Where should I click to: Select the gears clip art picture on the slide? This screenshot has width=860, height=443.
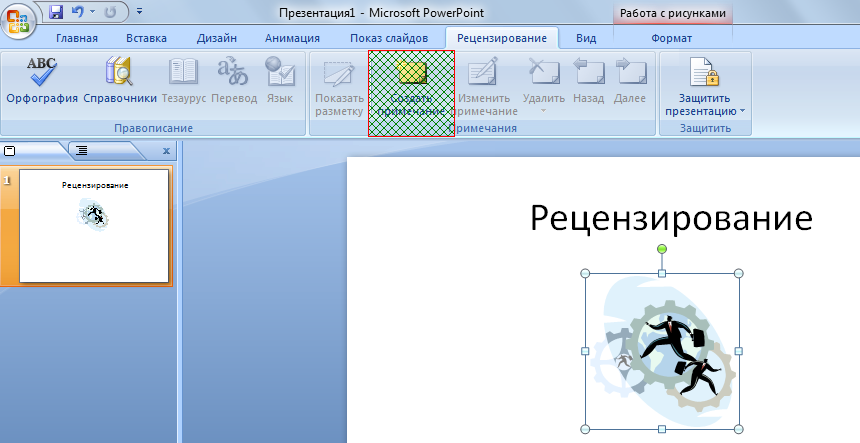pos(661,351)
